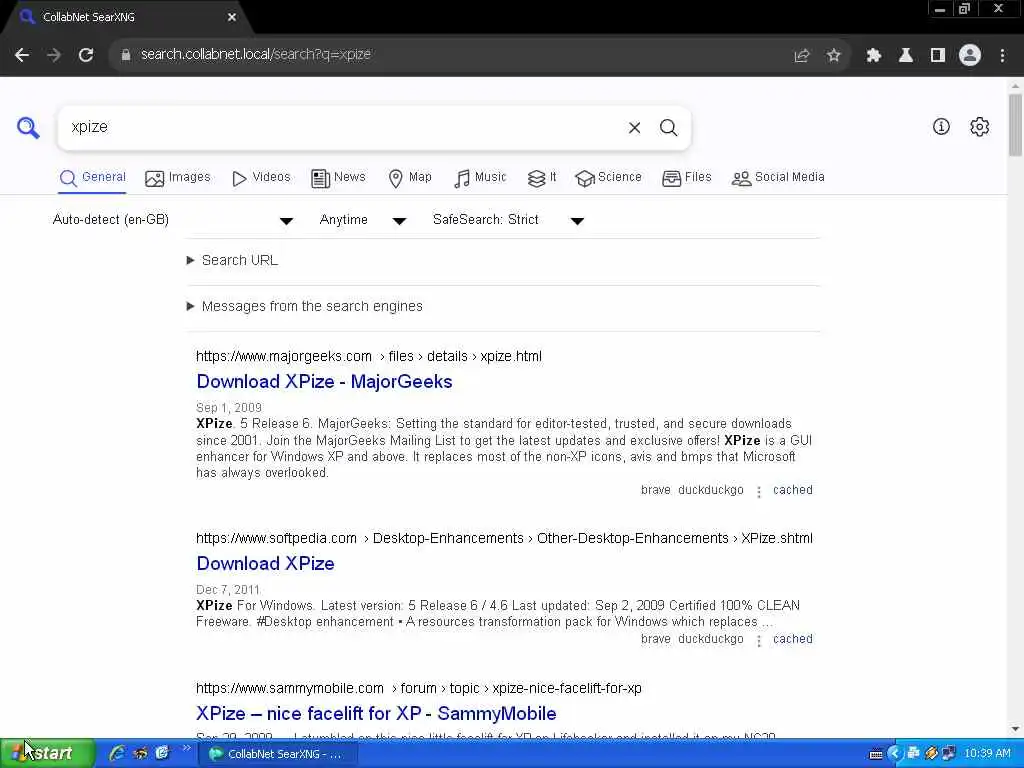
Task: Open the profile avatar menu
Action: pos(970,56)
